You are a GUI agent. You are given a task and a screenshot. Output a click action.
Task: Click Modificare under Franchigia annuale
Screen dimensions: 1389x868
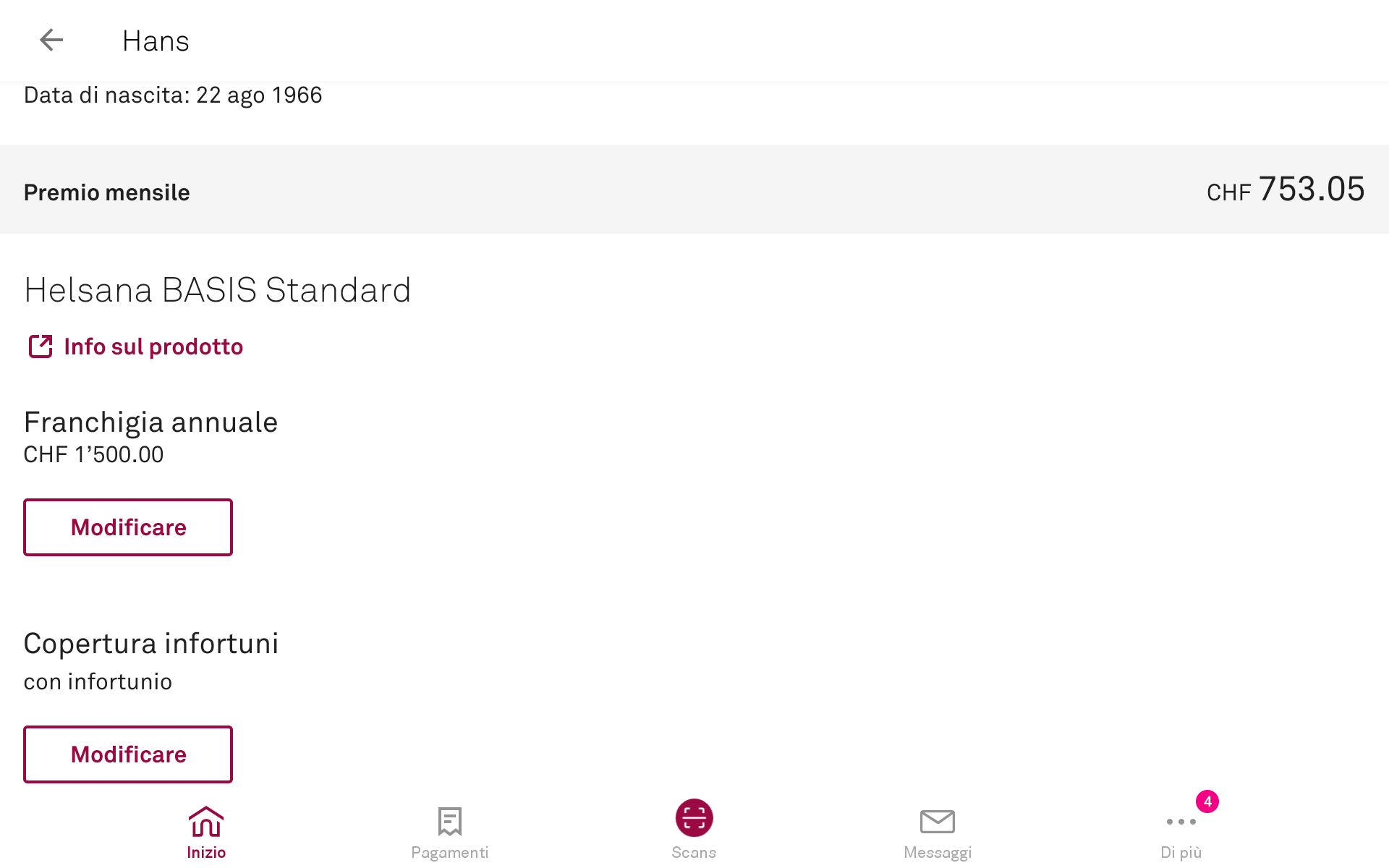pos(128,527)
